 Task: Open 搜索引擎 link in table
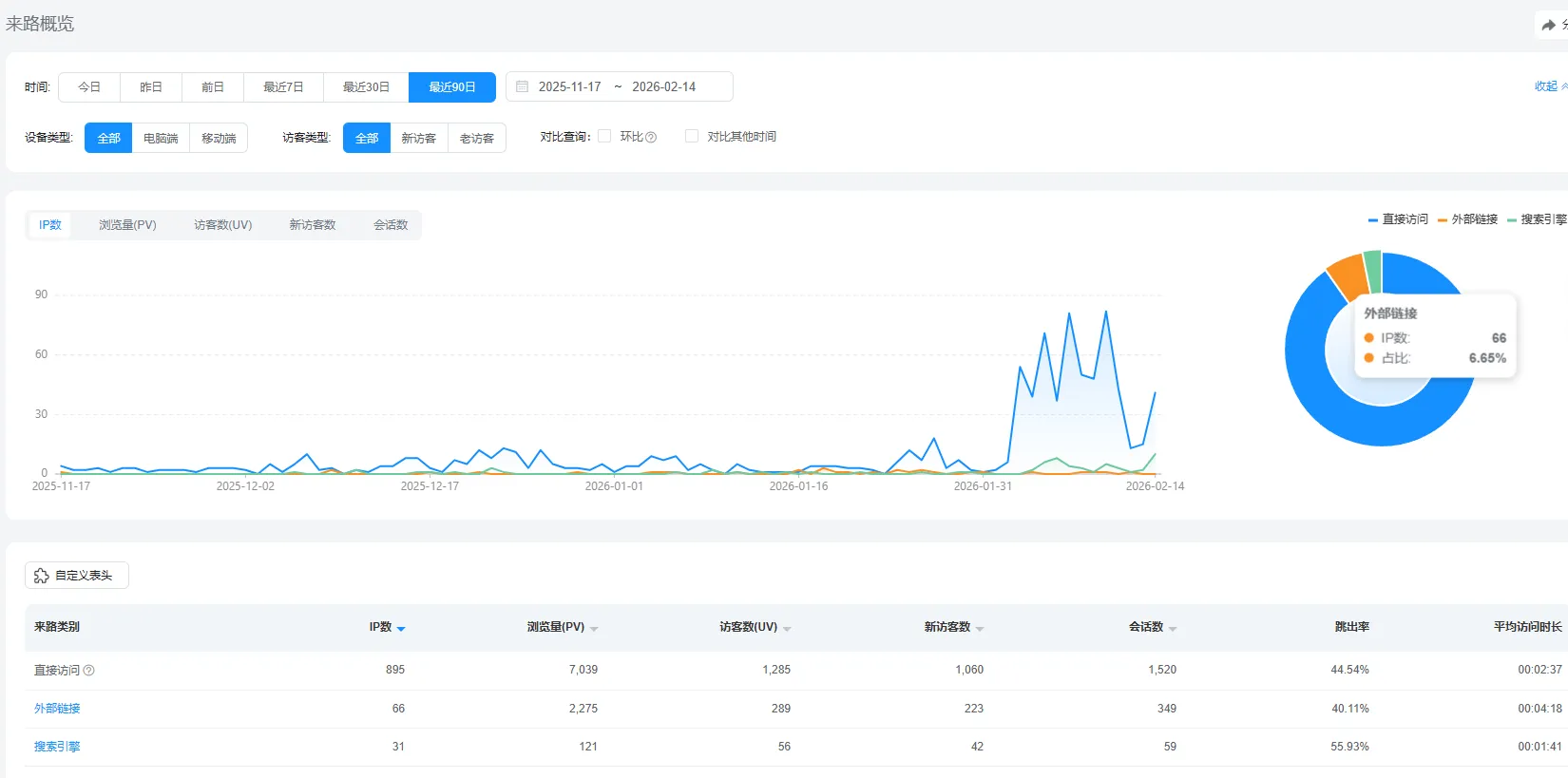point(57,747)
